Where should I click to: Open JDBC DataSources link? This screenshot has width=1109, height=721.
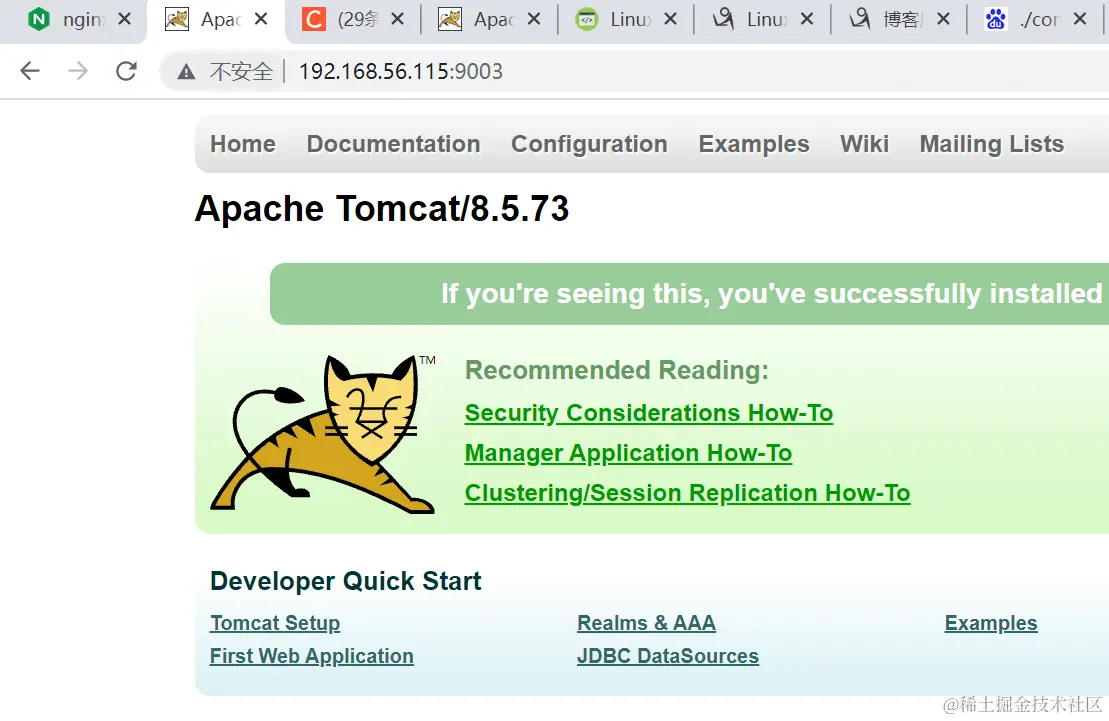[x=668, y=657]
